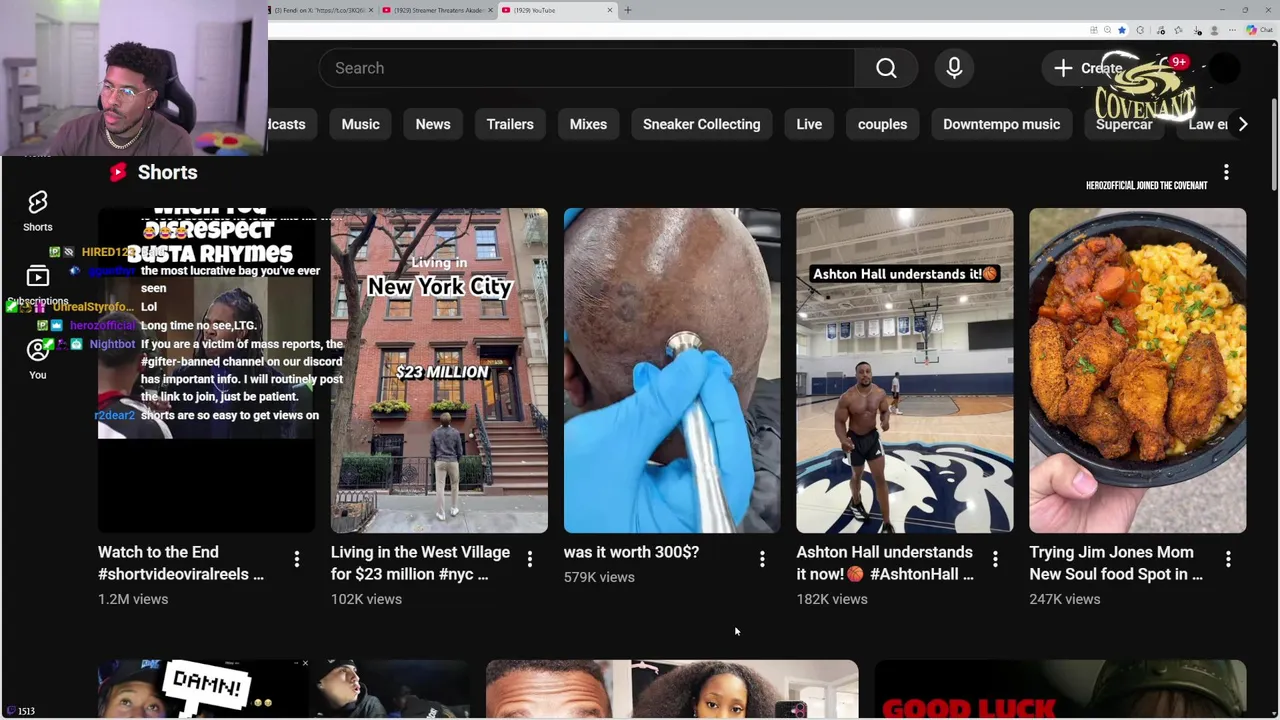Click '247K views' under Jim Jones short
This screenshot has width=1280, height=720.
click(x=1065, y=599)
